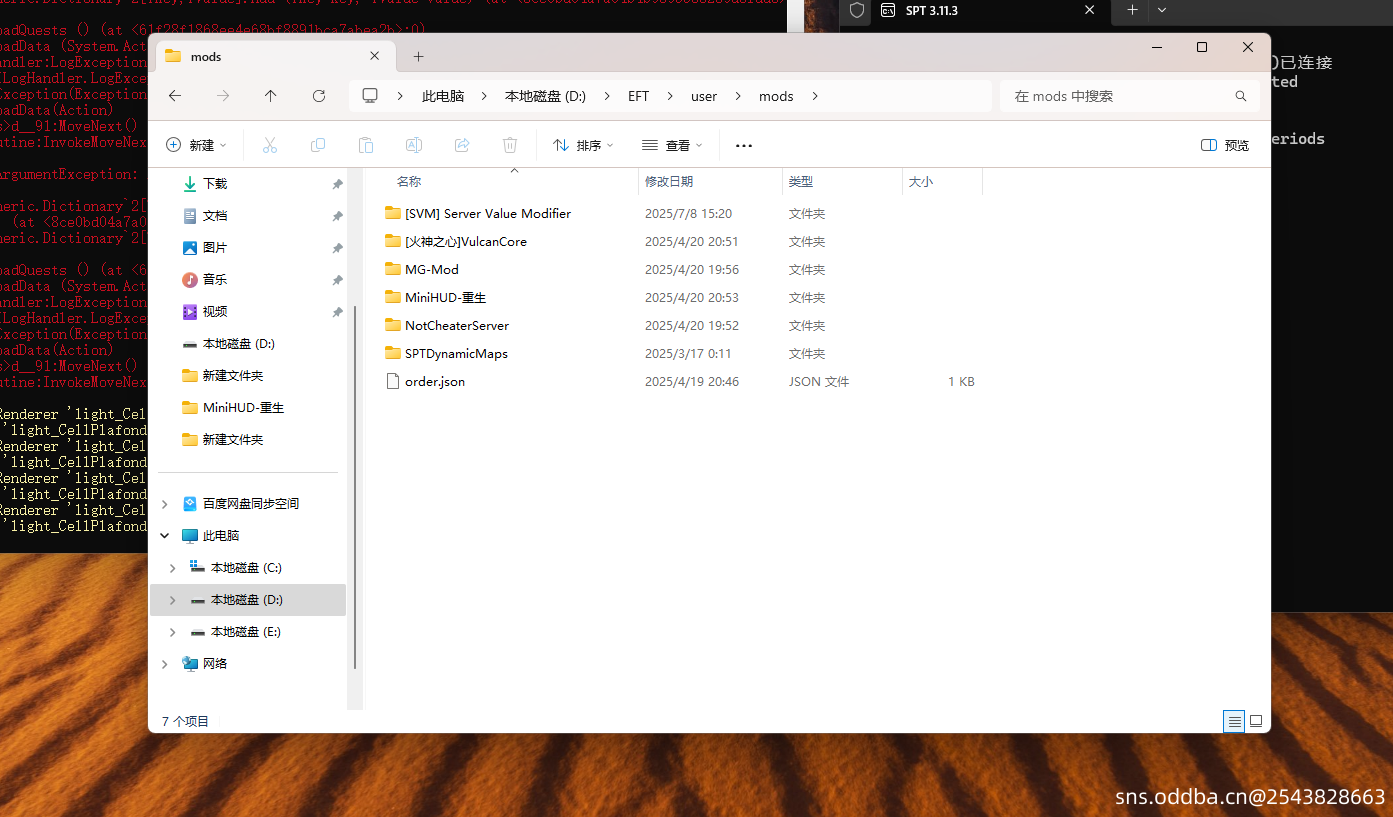Open the New (新建) menu
Screen dimensions: 1393x817
click(197, 145)
